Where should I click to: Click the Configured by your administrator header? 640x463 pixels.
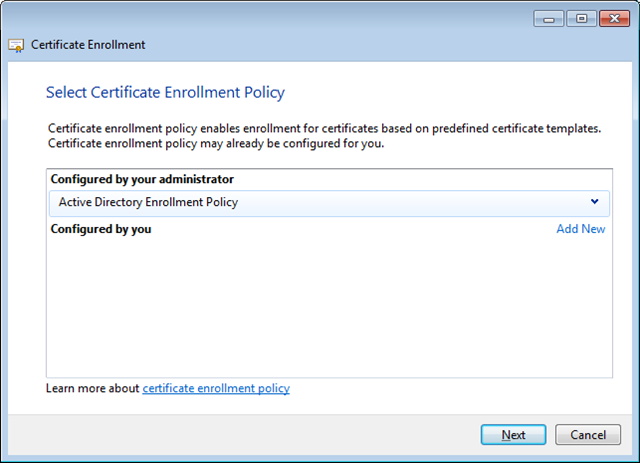pos(142,179)
